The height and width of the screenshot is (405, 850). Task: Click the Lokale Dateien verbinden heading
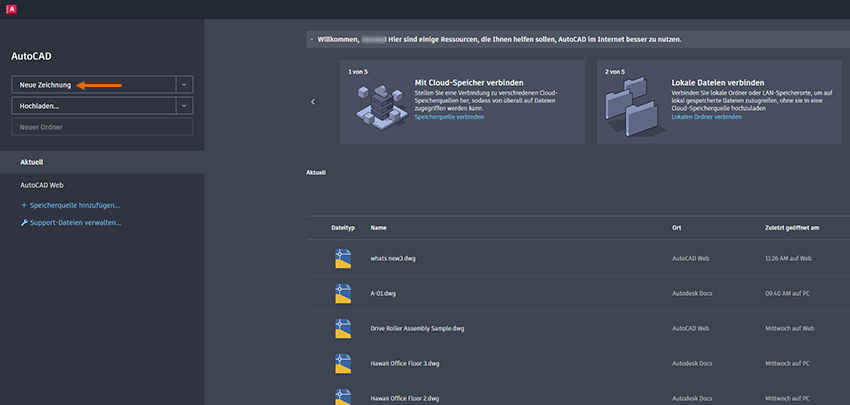pyautogui.click(x=718, y=83)
